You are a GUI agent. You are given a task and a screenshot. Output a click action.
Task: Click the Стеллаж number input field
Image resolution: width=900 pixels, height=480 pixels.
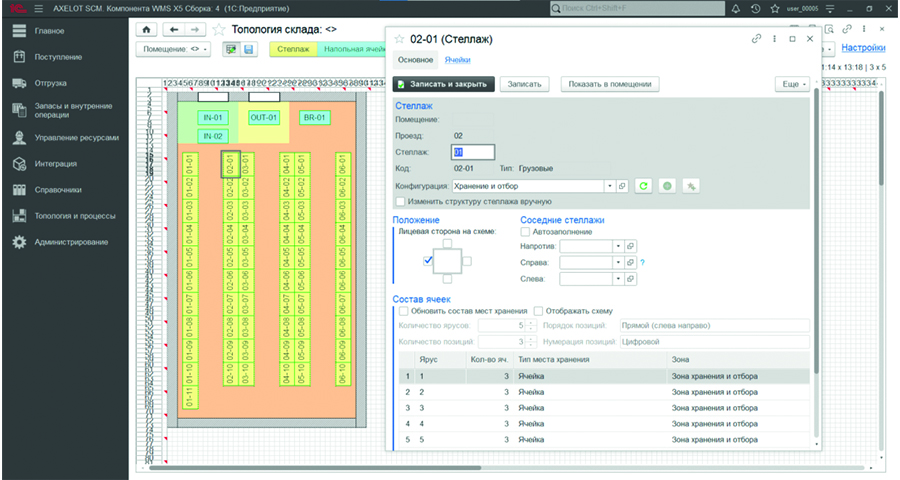coord(473,152)
